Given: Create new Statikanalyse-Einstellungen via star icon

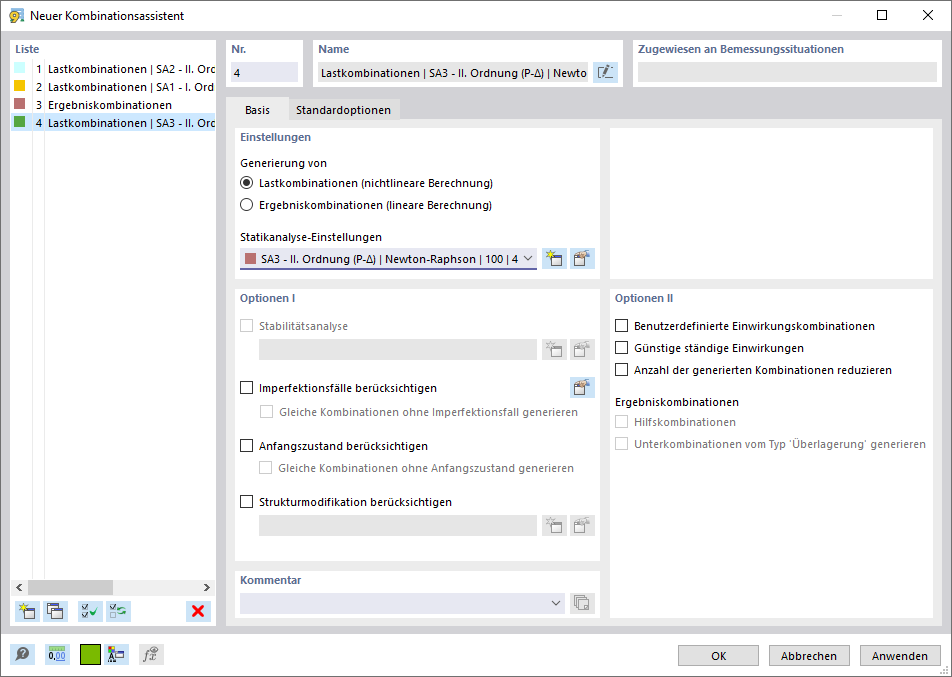Looking at the screenshot, I should [554, 258].
